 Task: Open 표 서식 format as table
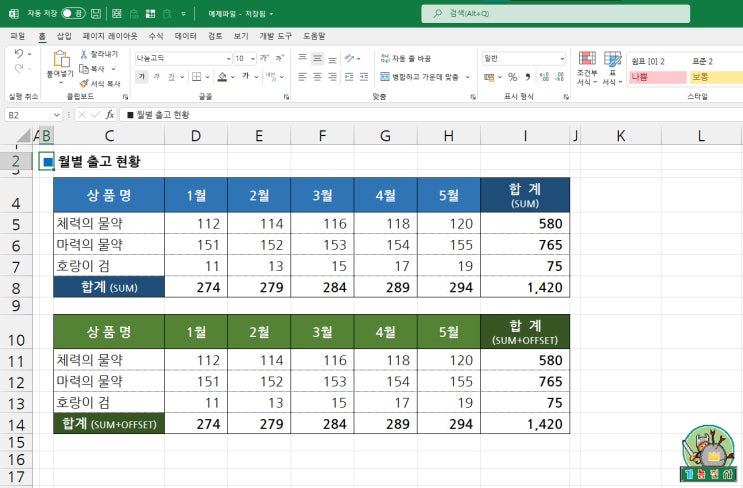612,68
